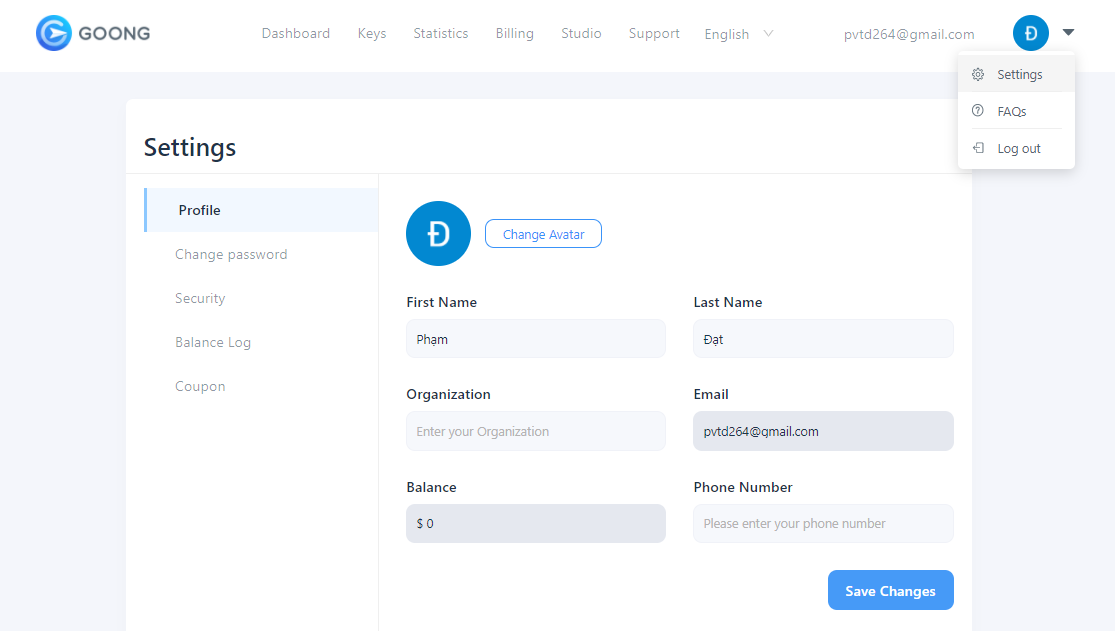The height and width of the screenshot is (631, 1115).
Task: Click the Goong logo icon
Action: tap(53, 33)
